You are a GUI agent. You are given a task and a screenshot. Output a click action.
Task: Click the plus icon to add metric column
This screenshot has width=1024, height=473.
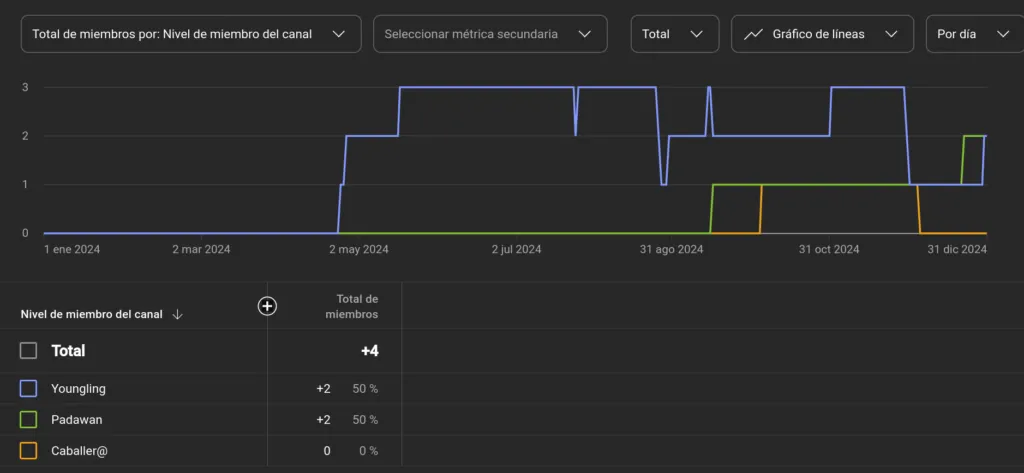267,306
